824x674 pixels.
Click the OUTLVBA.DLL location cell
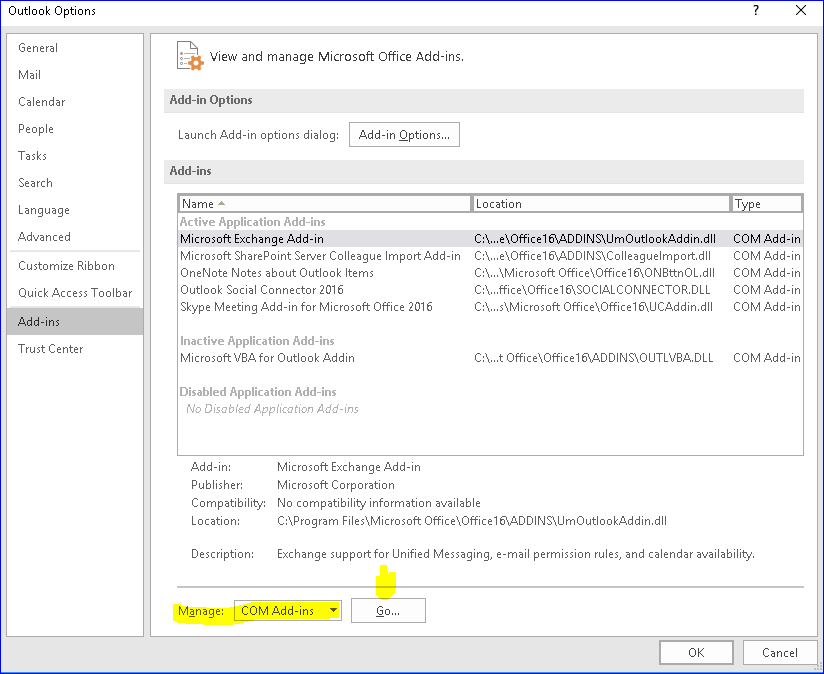[x=593, y=358]
